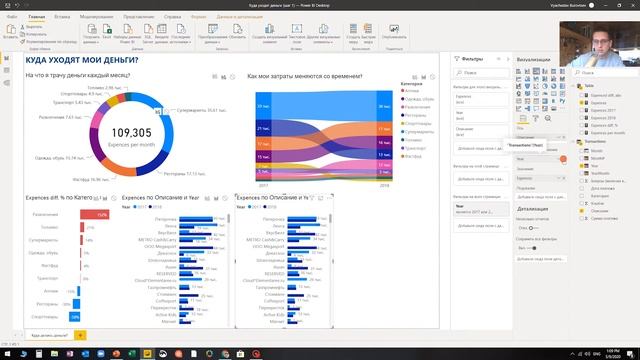Check the Month field under Transactions
The image size is (640, 360).
[x=582, y=151]
